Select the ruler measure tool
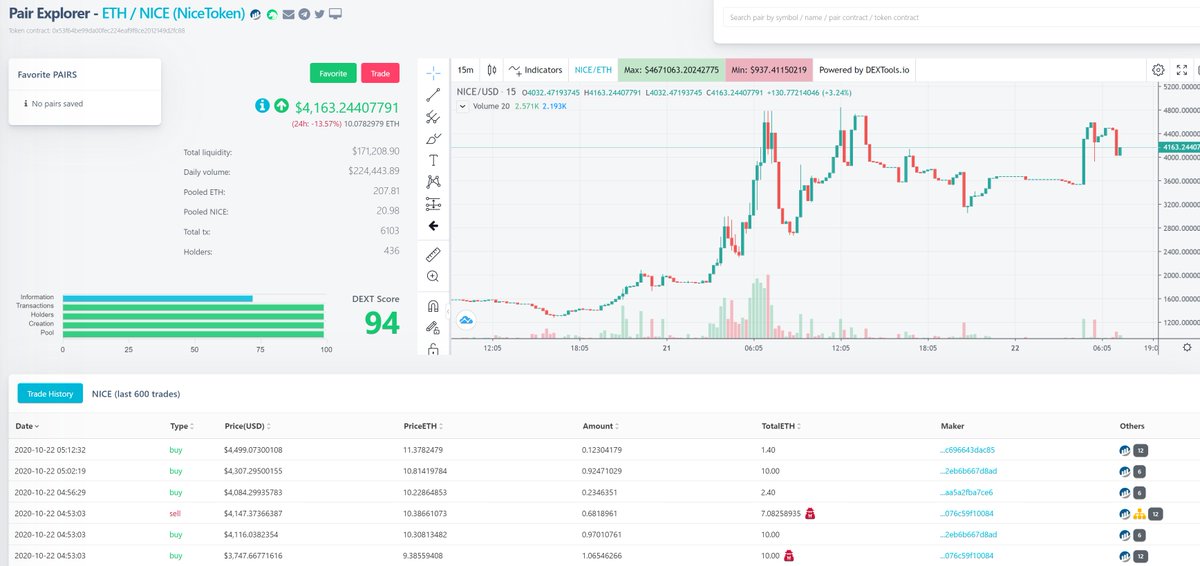 click(433, 254)
